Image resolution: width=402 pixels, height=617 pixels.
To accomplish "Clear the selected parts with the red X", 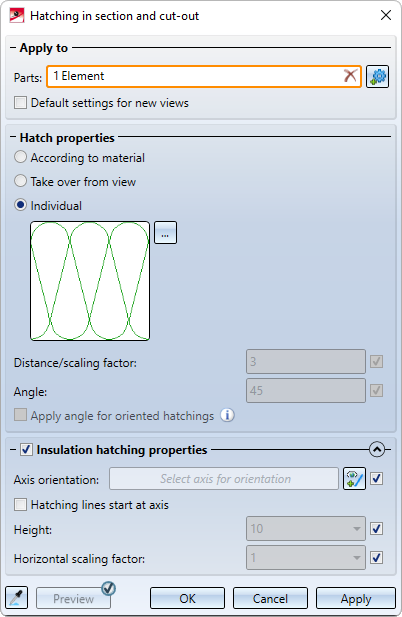I will pos(350,75).
